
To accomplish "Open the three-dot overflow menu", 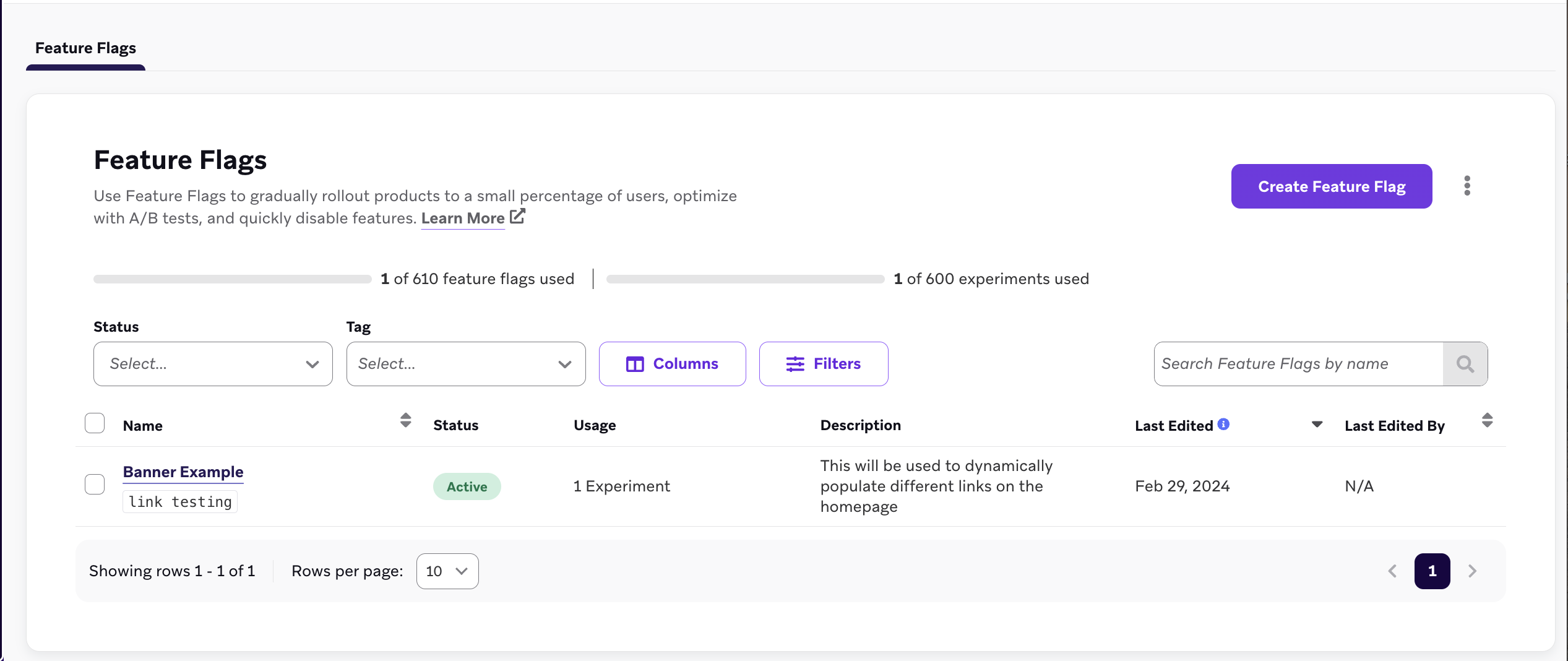I will [x=1467, y=186].
